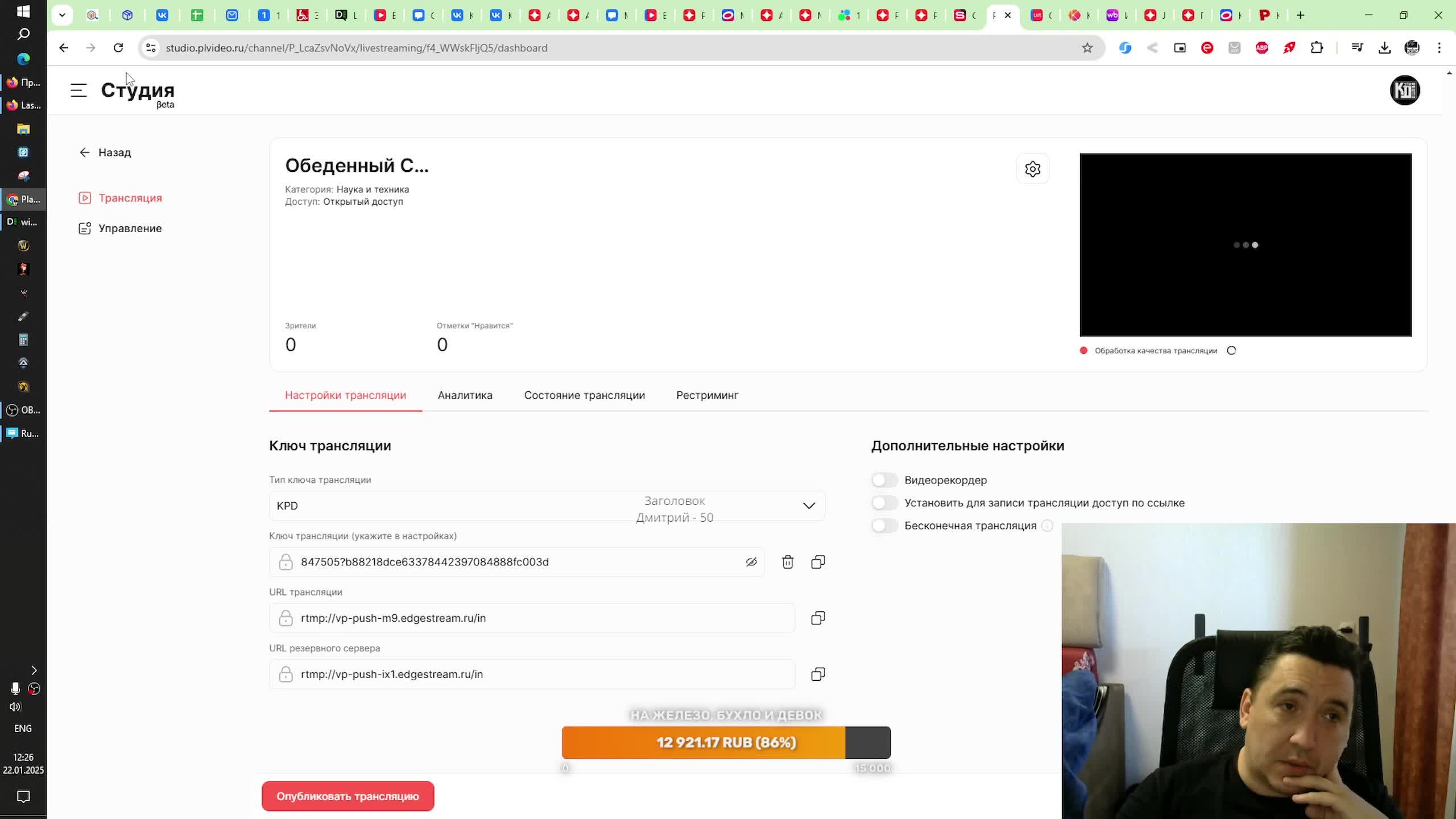Expand the KPD stream key type dropdown

pos(808,506)
